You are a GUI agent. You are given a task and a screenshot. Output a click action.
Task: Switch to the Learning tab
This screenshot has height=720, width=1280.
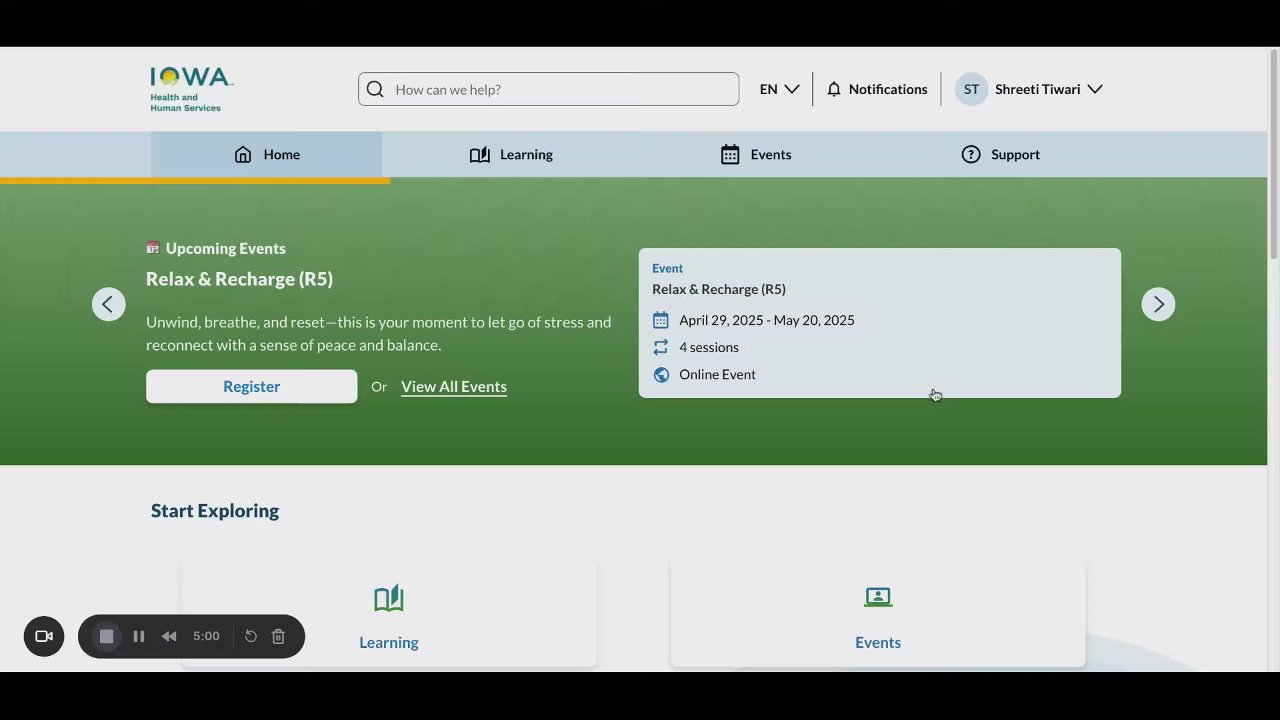(511, 154)
